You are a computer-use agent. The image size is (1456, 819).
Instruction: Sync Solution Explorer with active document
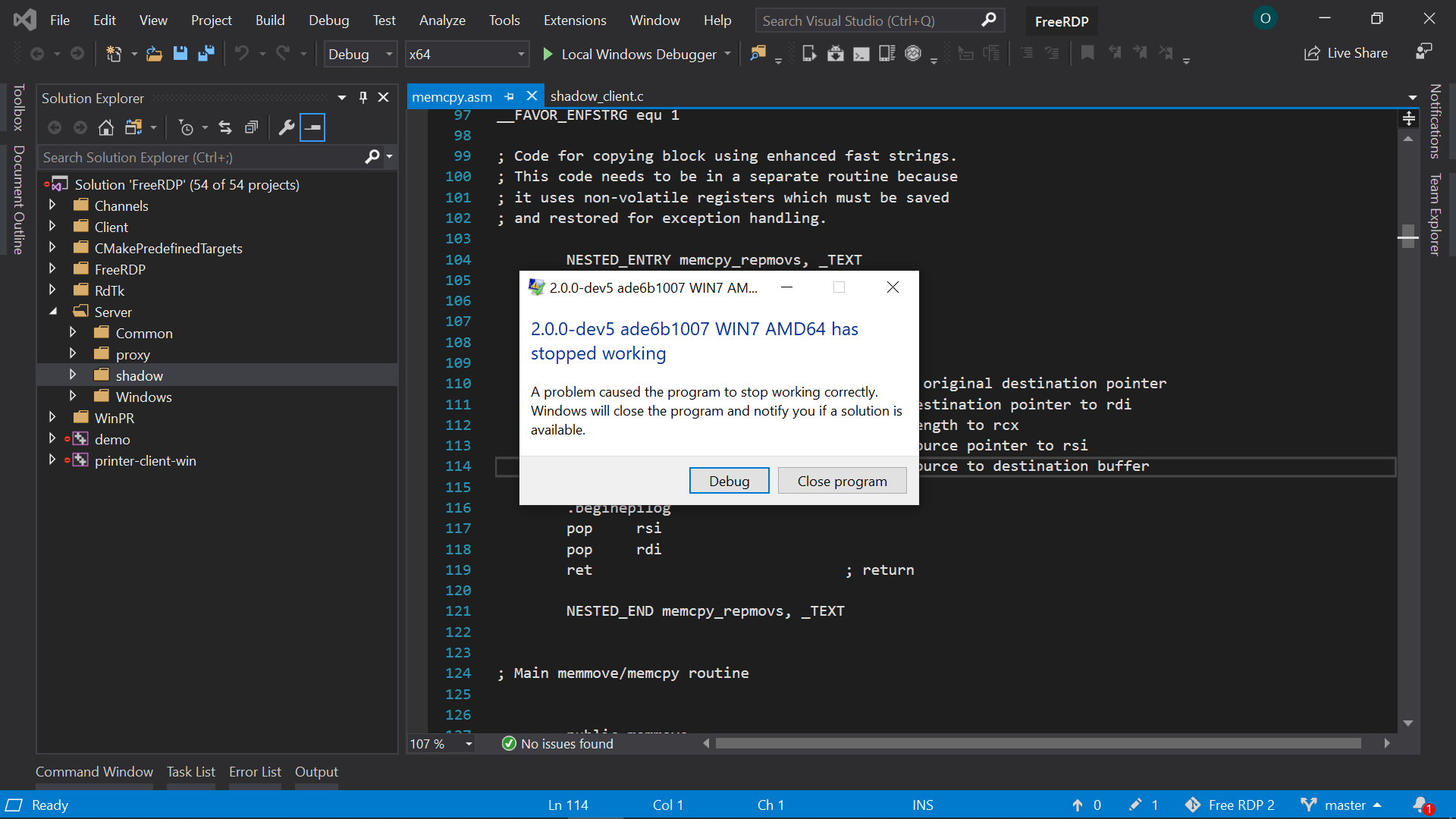(x=224, y=127)
